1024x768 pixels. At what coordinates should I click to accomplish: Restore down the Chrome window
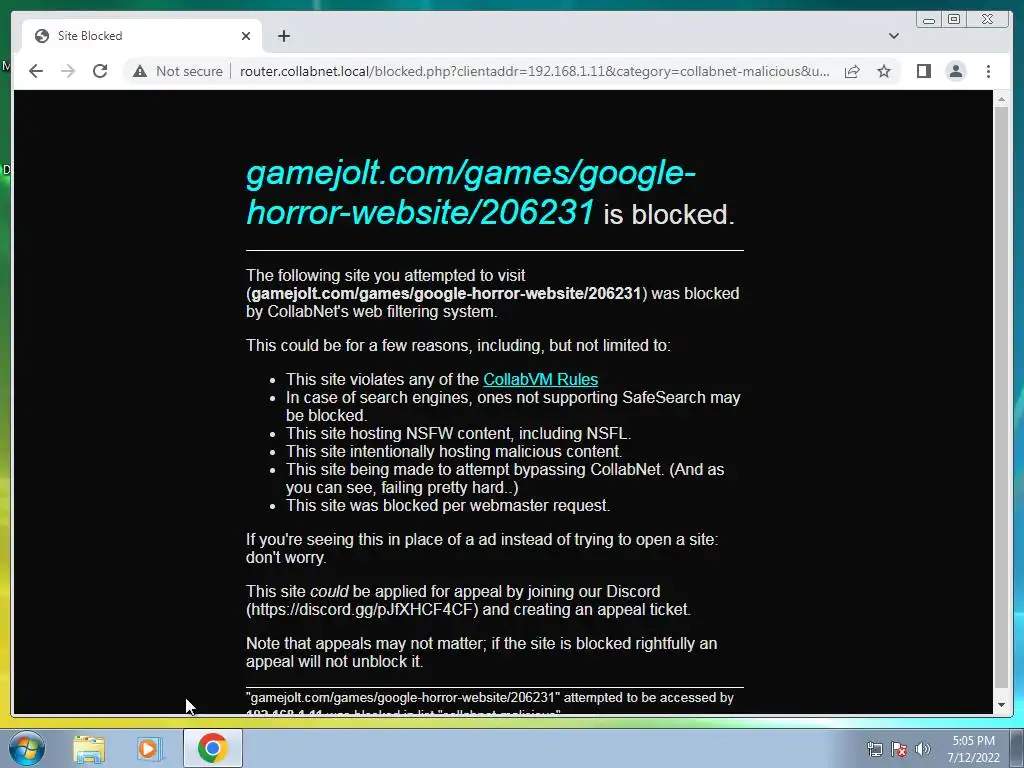(x=954, y=20)
